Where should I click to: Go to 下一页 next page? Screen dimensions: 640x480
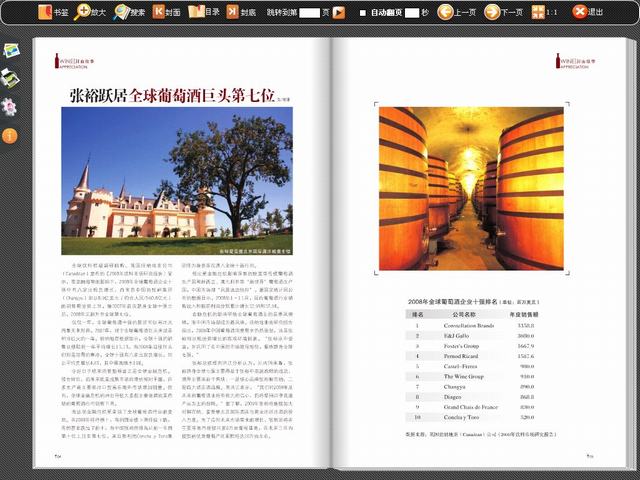(x=503, y=12)
